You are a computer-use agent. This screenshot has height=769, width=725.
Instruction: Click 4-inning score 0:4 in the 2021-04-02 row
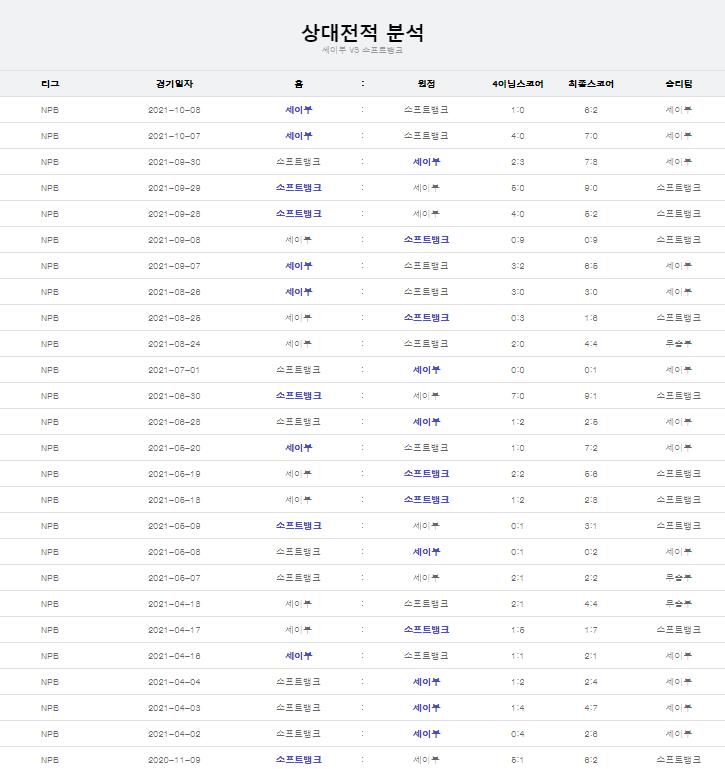pyautogui.click(x=518, y=734)
